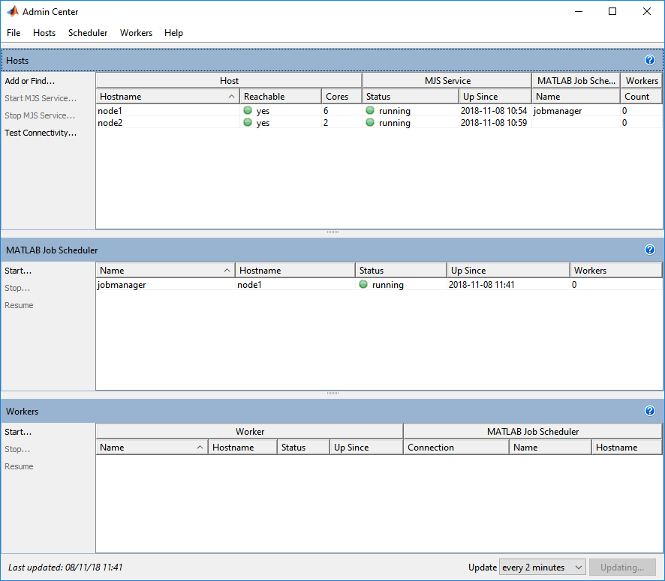Open the Hosts menu

(x=44, y=33)
